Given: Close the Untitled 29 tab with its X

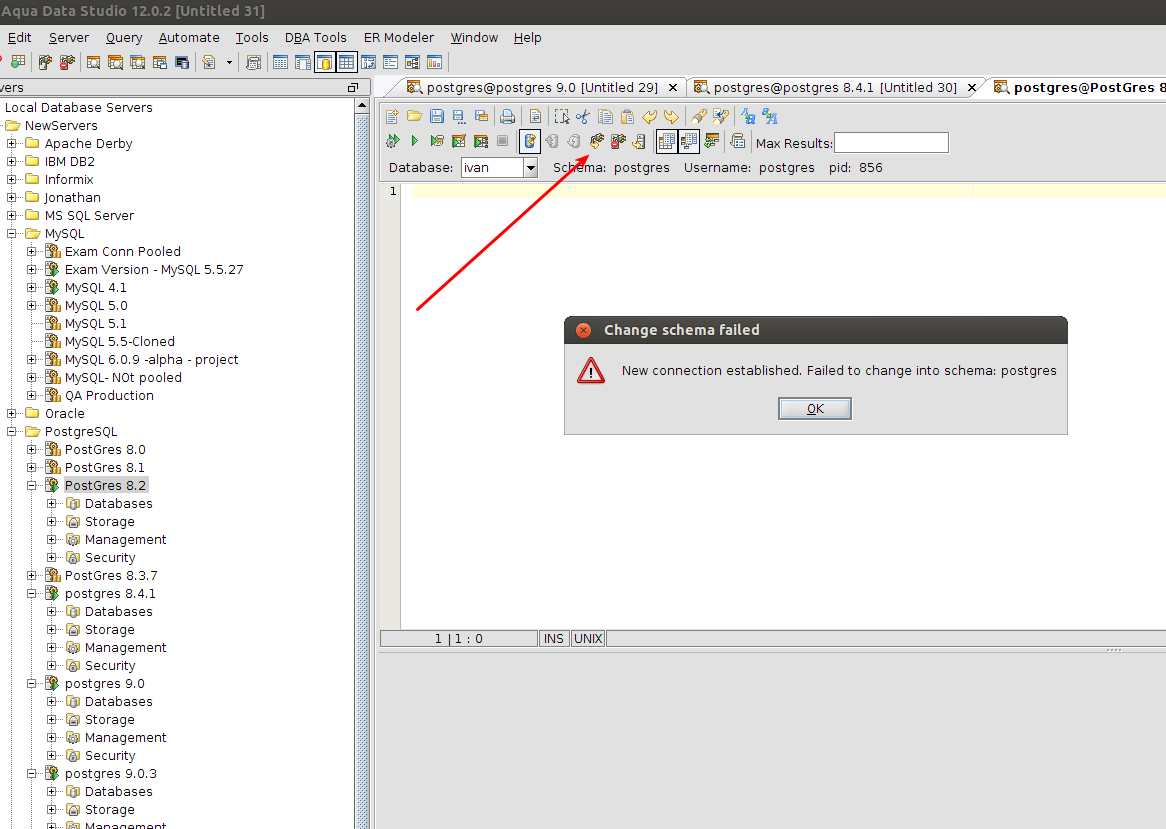Looking at the screenshot, I should coord(673,88).
